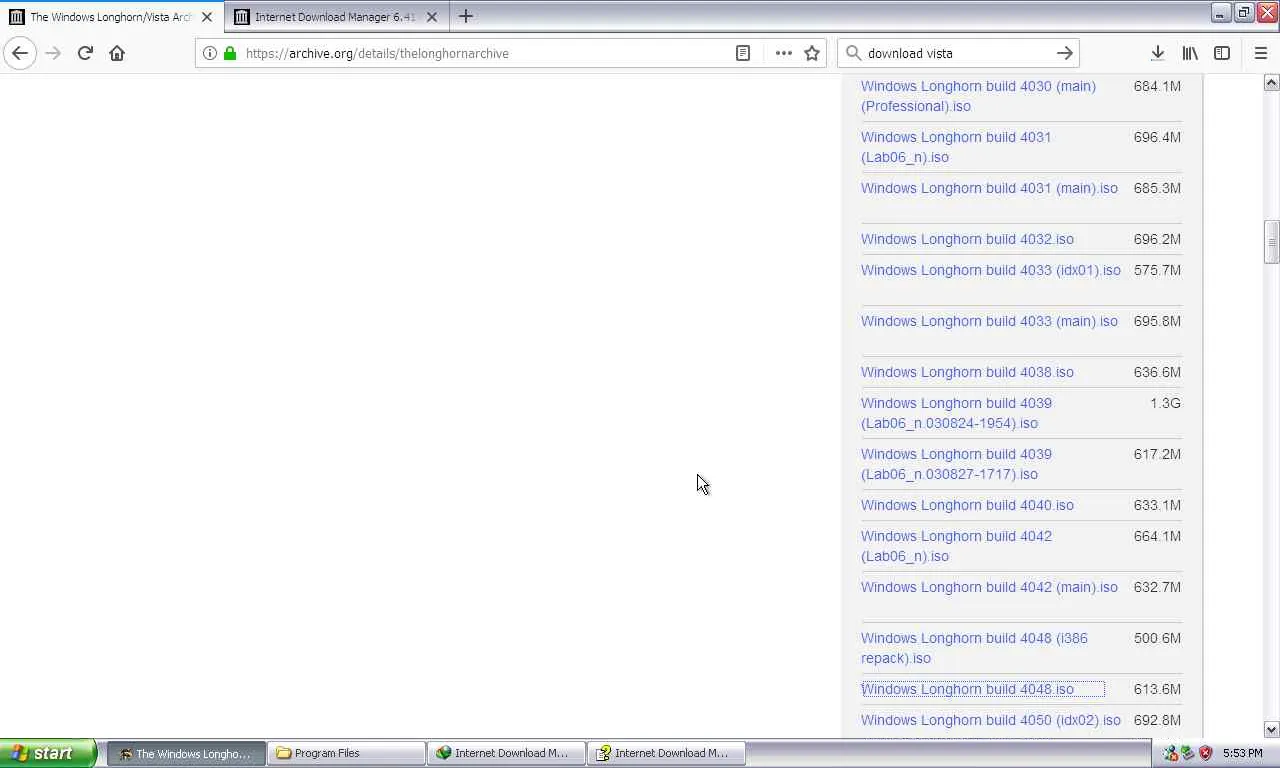The height and width of the screenshot is (768, 1280).
Task: Toggle reader view in address bar
Action: pyautogui.click(x=743, y=53)
